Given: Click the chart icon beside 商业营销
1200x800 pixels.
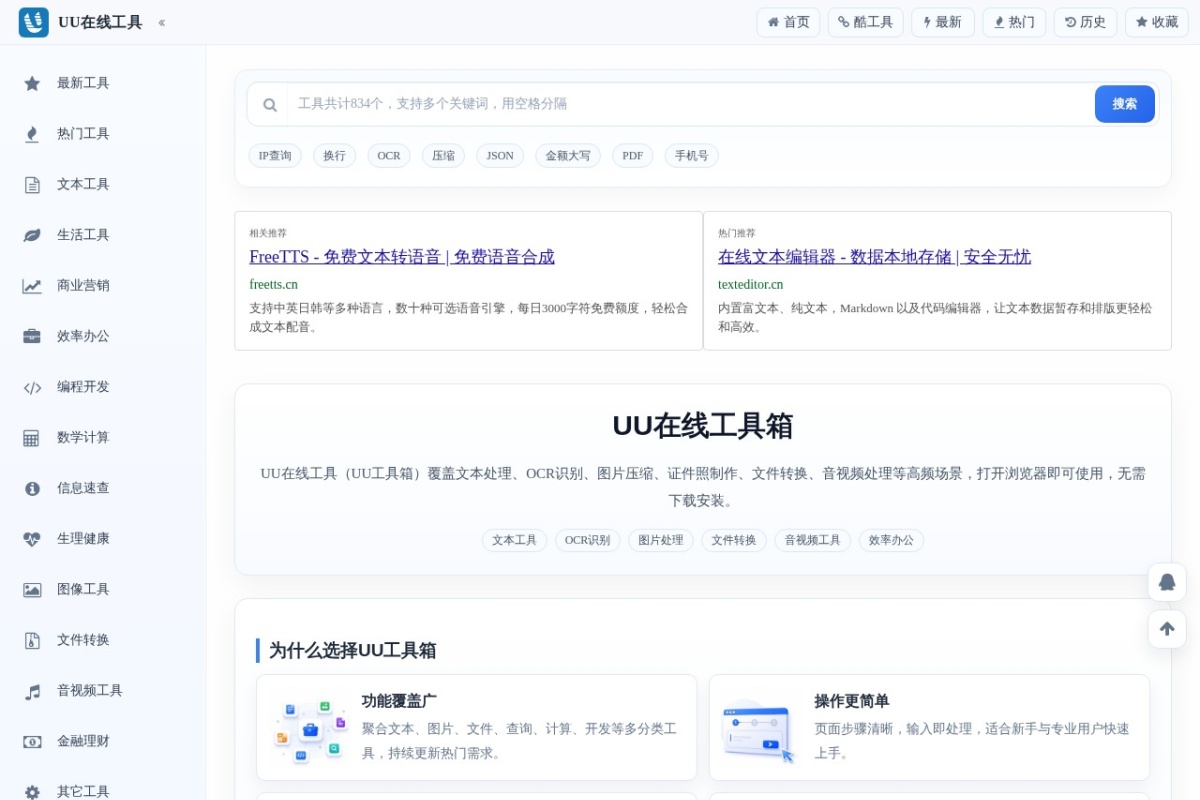Looking at the screenshot, I should [x=32, y=286].
